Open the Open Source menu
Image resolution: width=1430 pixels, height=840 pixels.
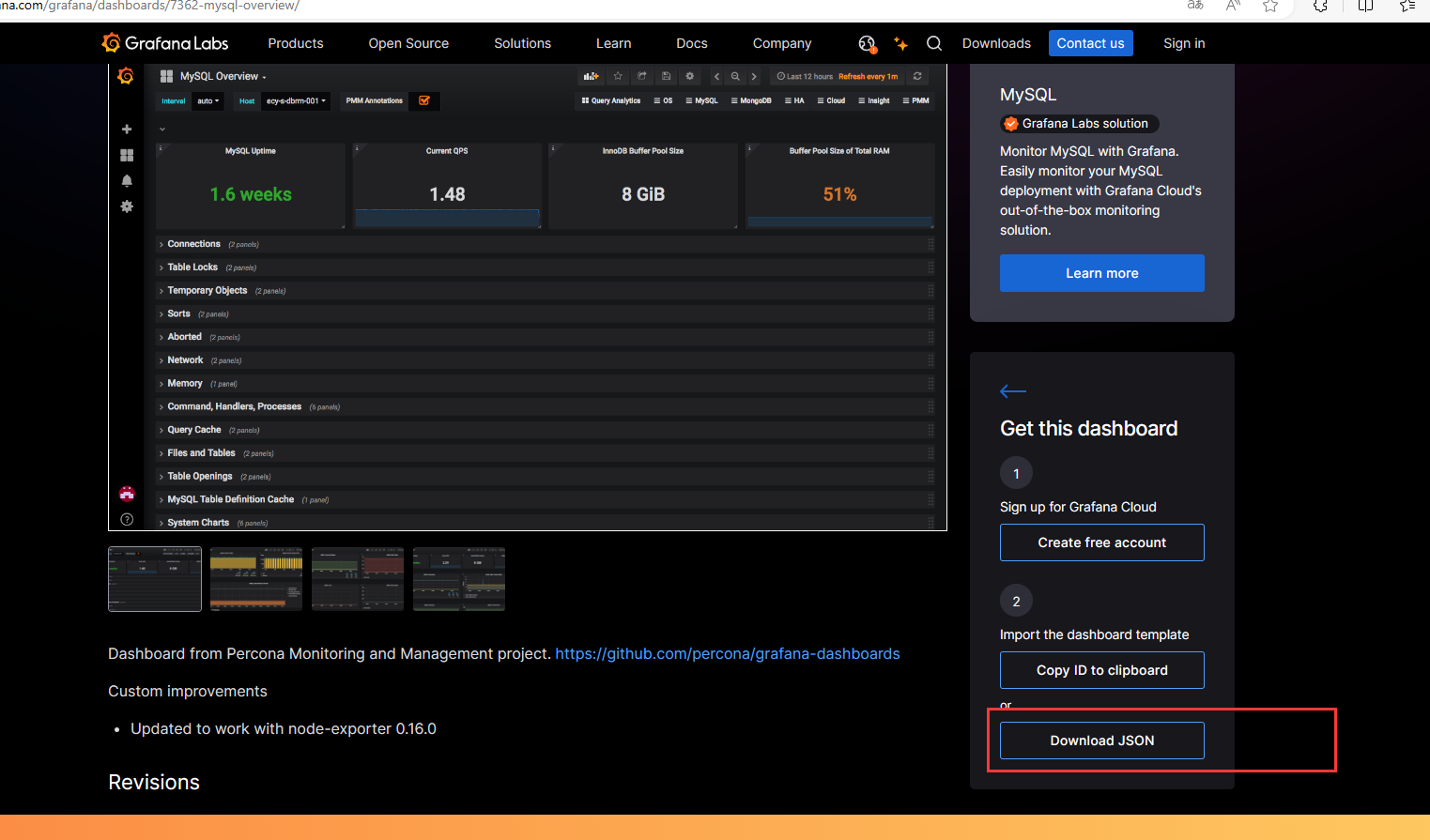[x=408, y=43]
